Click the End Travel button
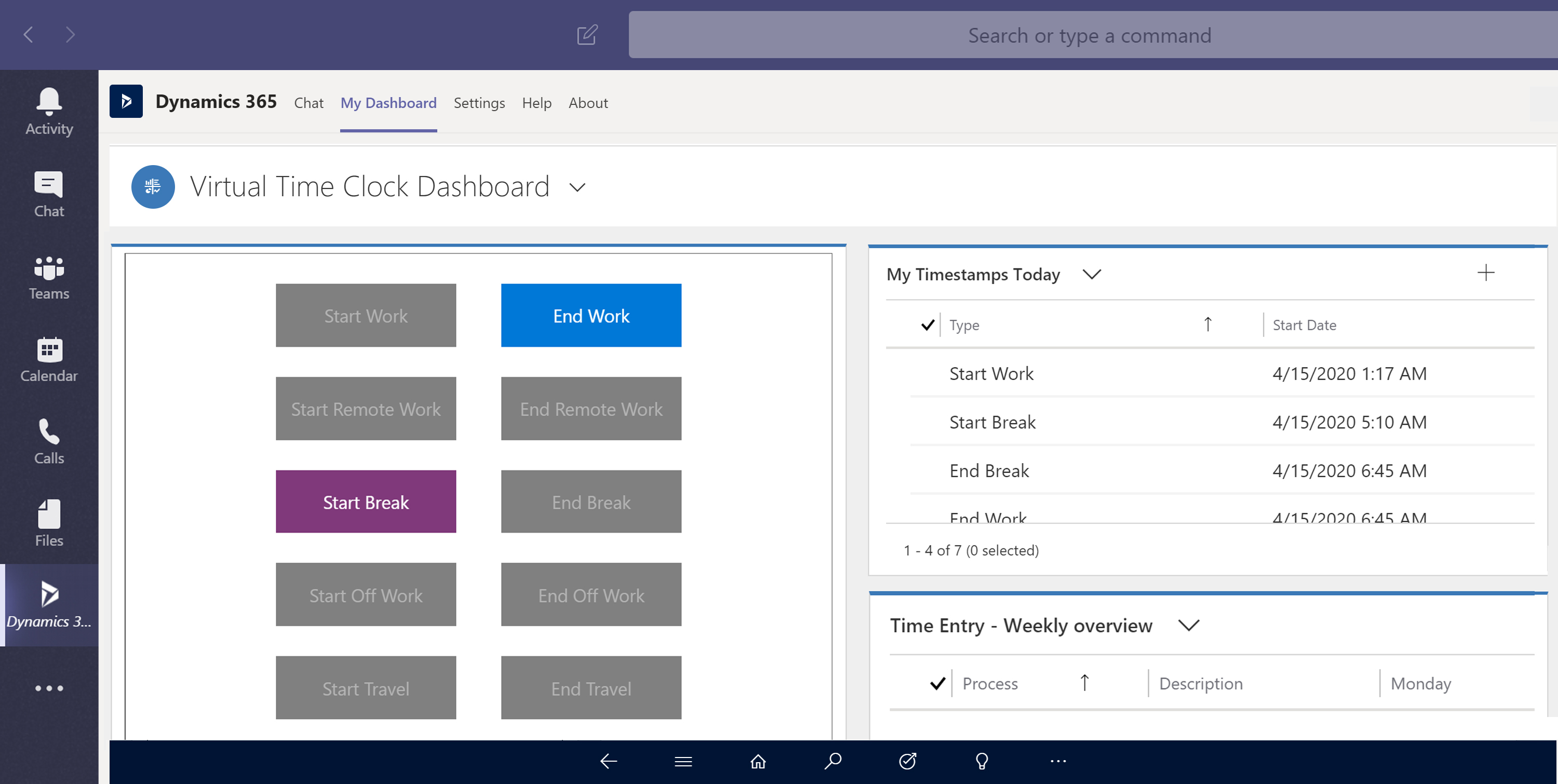 591,688
